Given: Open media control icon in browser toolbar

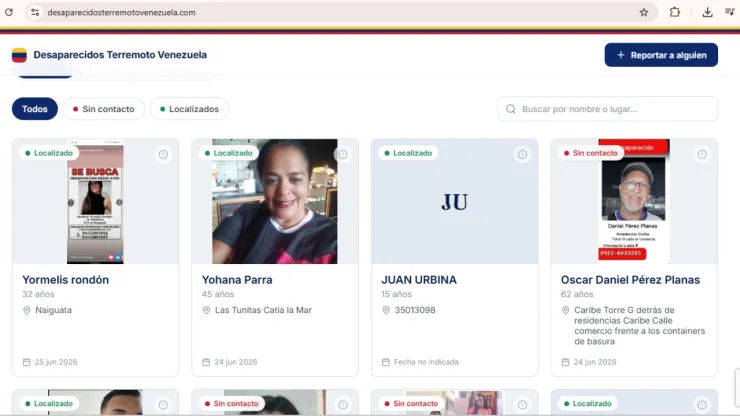Looking at the screenshot, I should point(730,12).
